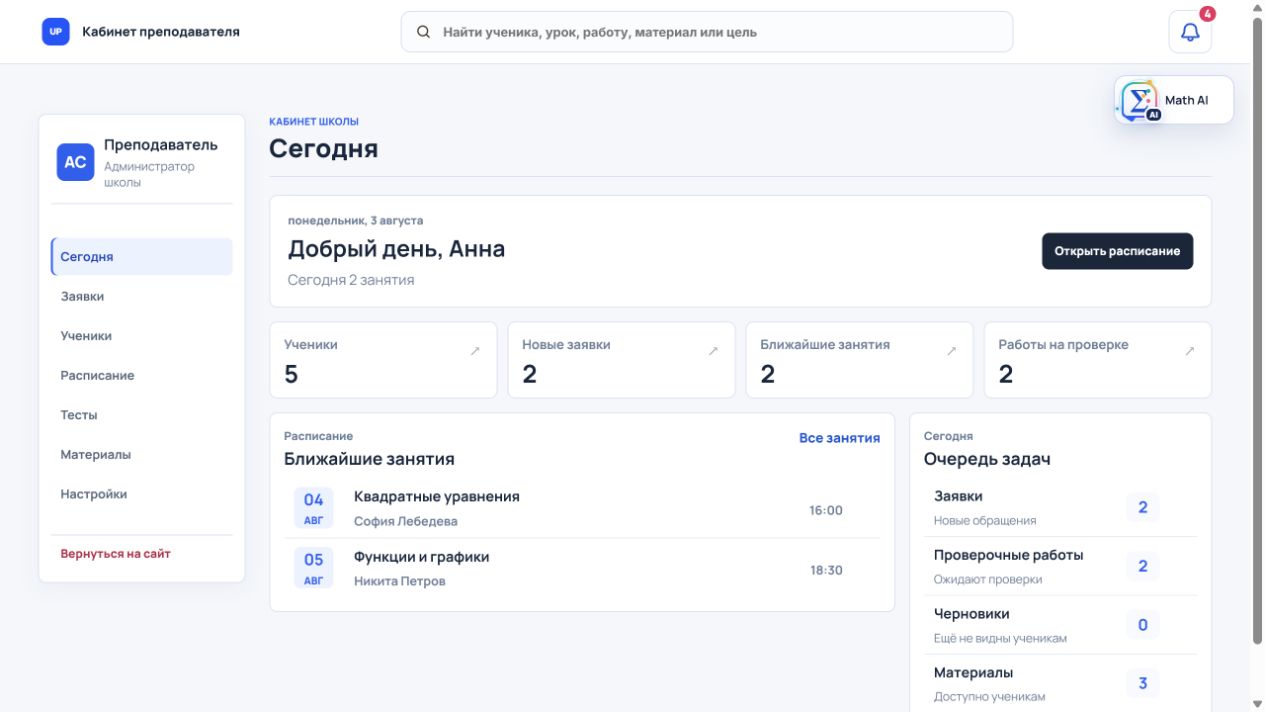
Task: Click the Сегодня 2 занятия text
Action: 351,280
